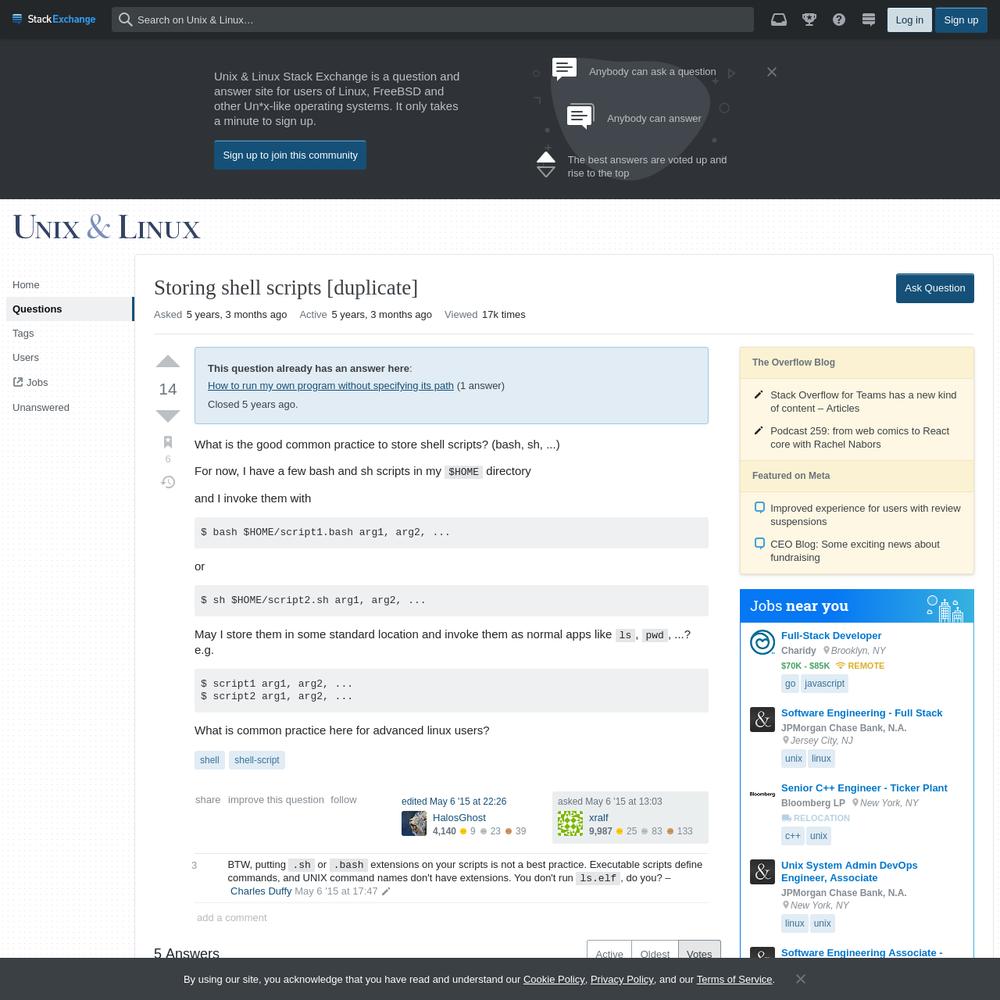Open the Cookie Policy link

pyautogui.click(x=554, y=980)
